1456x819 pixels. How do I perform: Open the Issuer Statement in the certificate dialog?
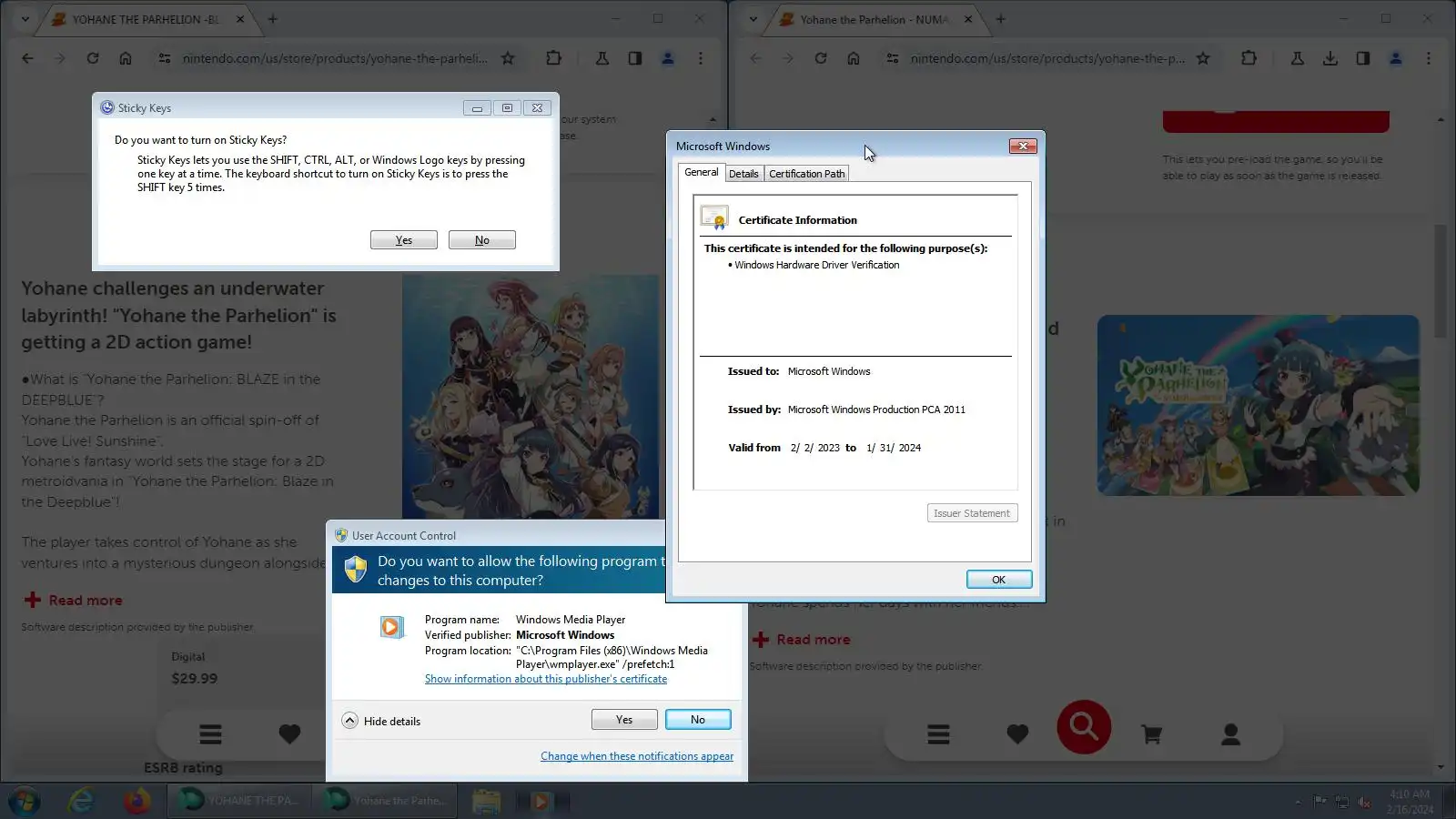click(x=972, y=513)
